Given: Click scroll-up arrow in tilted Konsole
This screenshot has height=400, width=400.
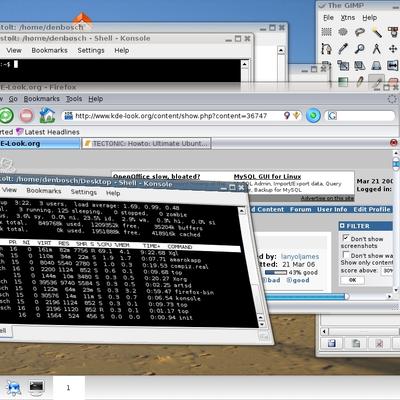Looking at the screenshot, I should click(x=242, y=211).
